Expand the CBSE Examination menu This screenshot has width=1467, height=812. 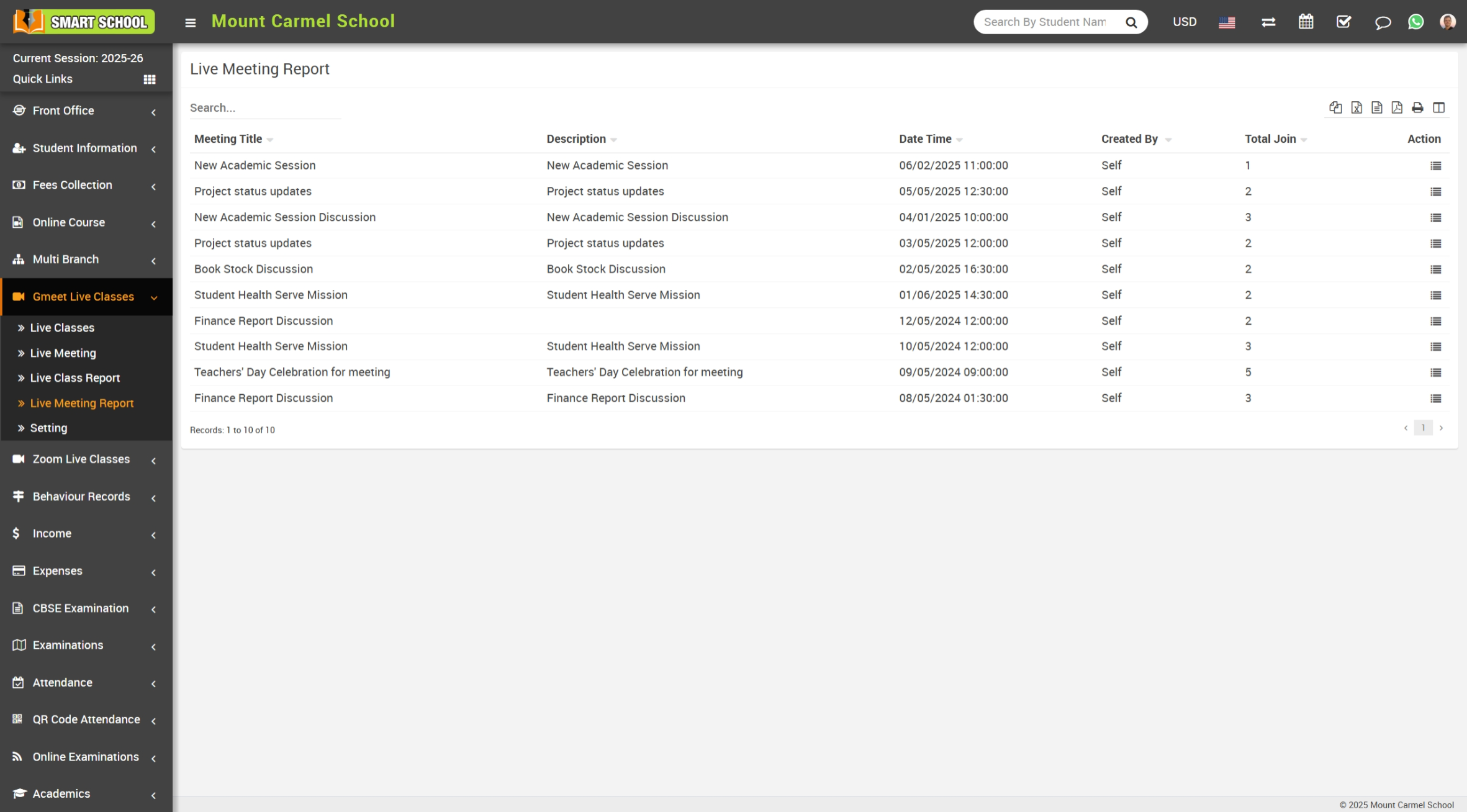tap(86, 608)
